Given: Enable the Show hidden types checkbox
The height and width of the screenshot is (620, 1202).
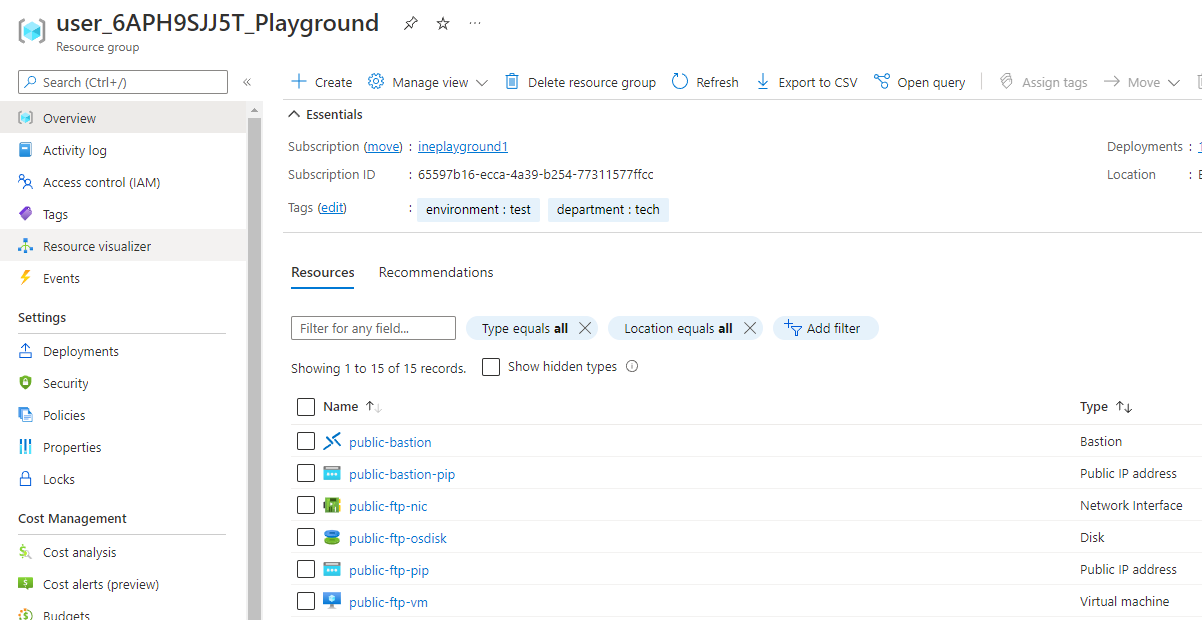Looking at the screenshot, I should click(491, 367).
